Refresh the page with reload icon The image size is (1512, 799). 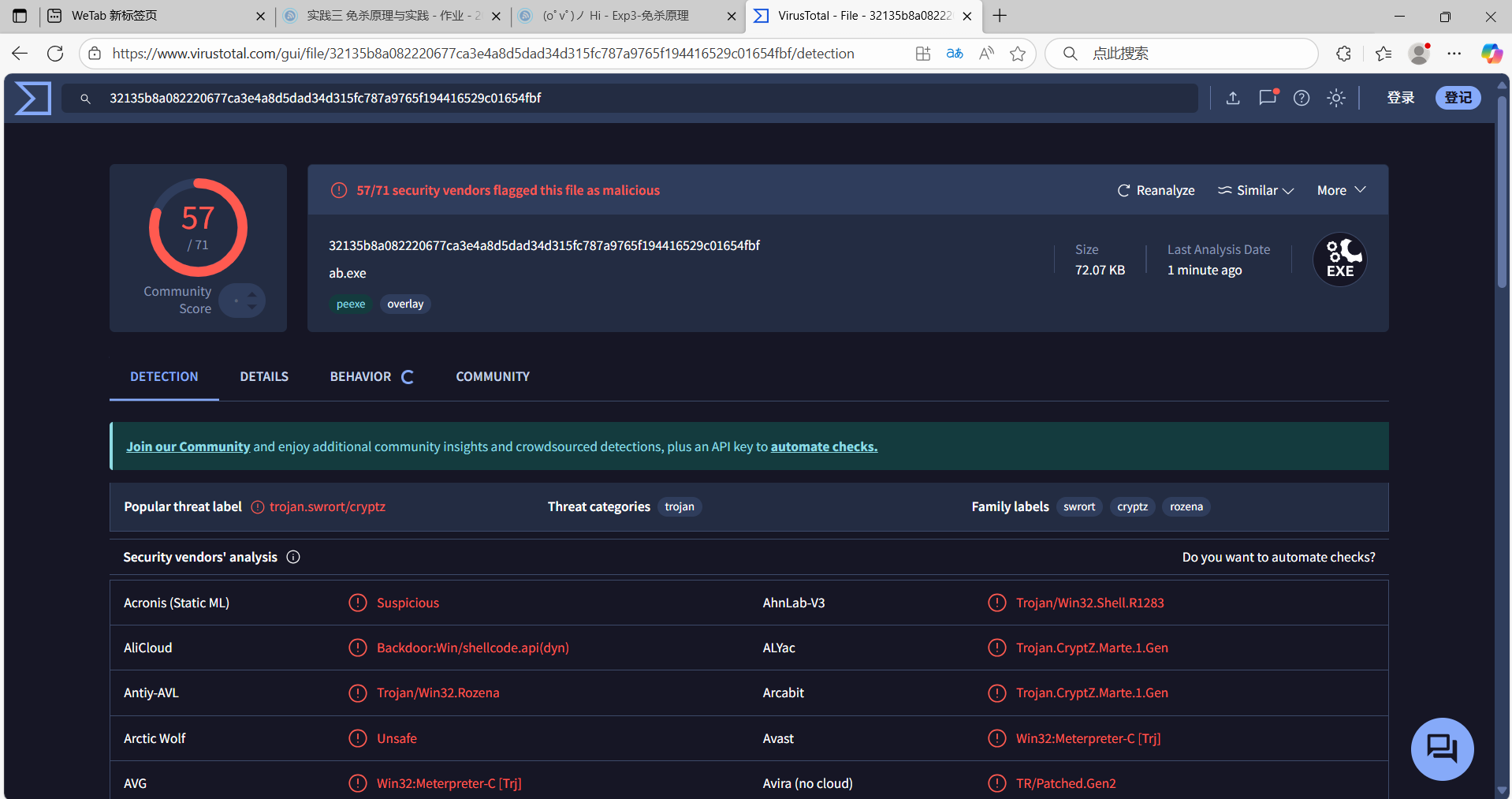point(55,54)
